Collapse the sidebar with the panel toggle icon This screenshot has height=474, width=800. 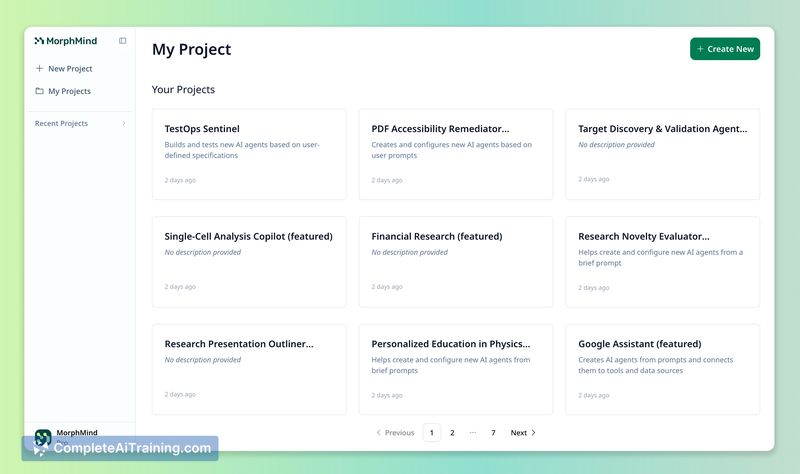(x=122, y=41)
